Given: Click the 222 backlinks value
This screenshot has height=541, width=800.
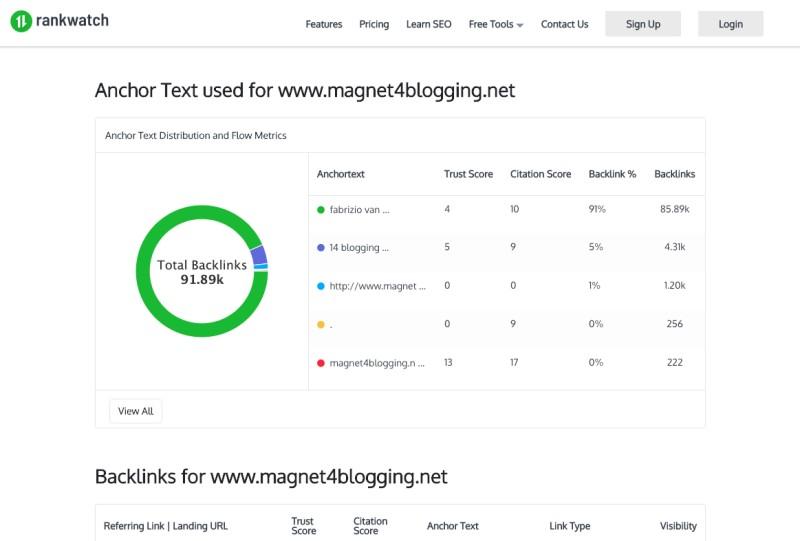Looking at the screenshot, I should point(674,363).
